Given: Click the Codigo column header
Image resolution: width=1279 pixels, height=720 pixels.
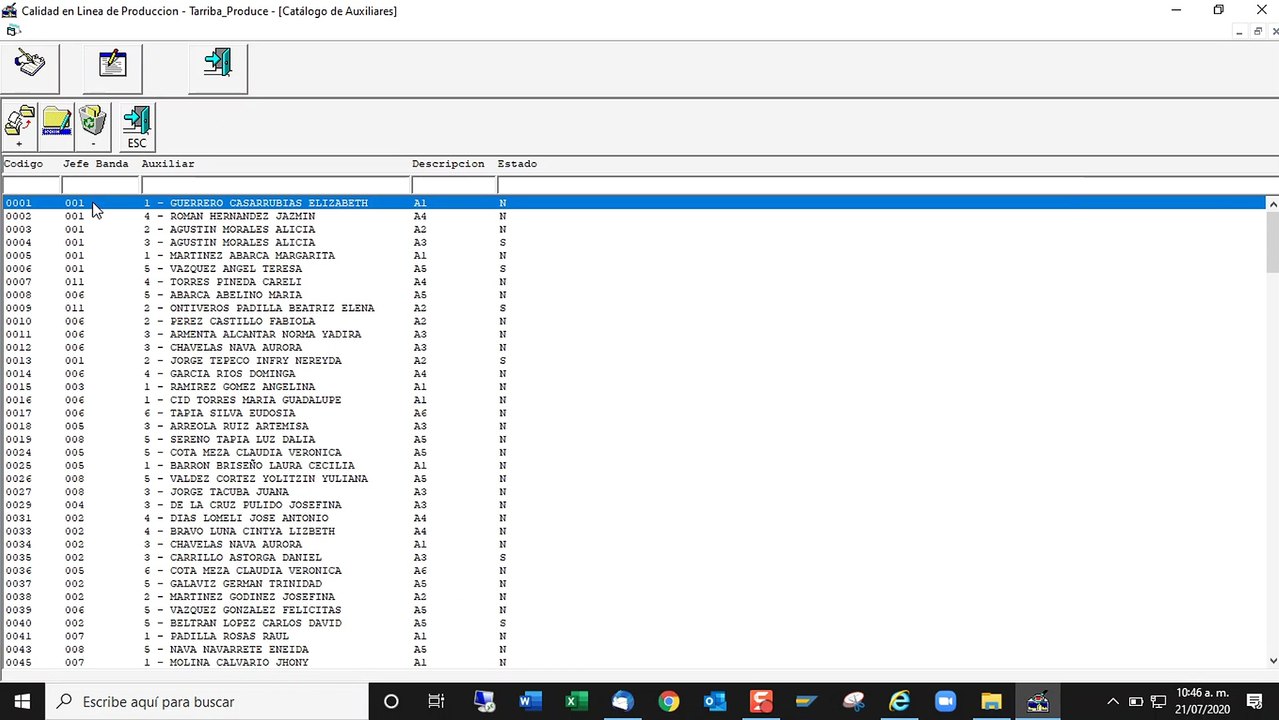Looking at the screenshot, I should point(23,163).
